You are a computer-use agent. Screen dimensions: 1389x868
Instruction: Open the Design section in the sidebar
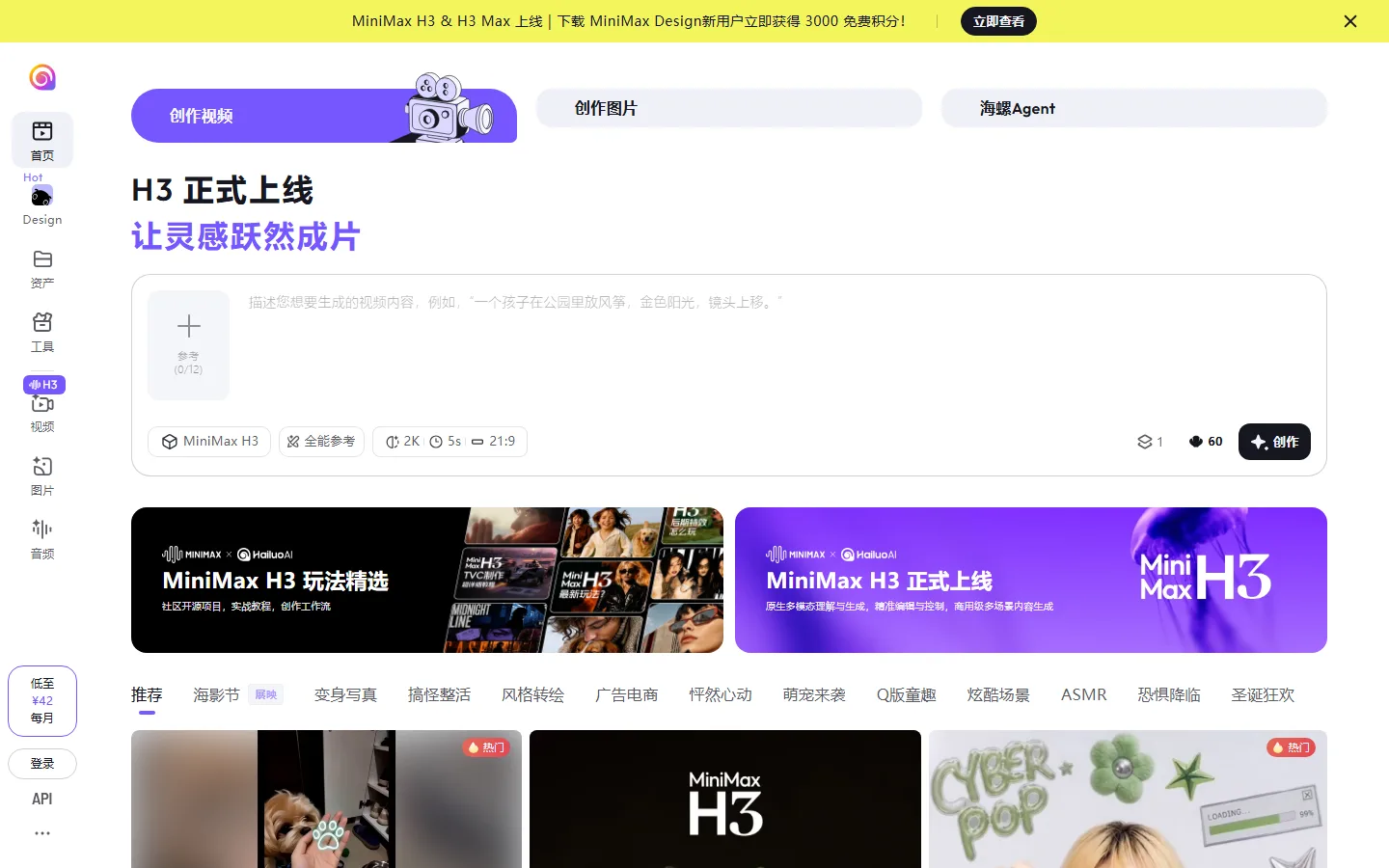click(42, 205)
